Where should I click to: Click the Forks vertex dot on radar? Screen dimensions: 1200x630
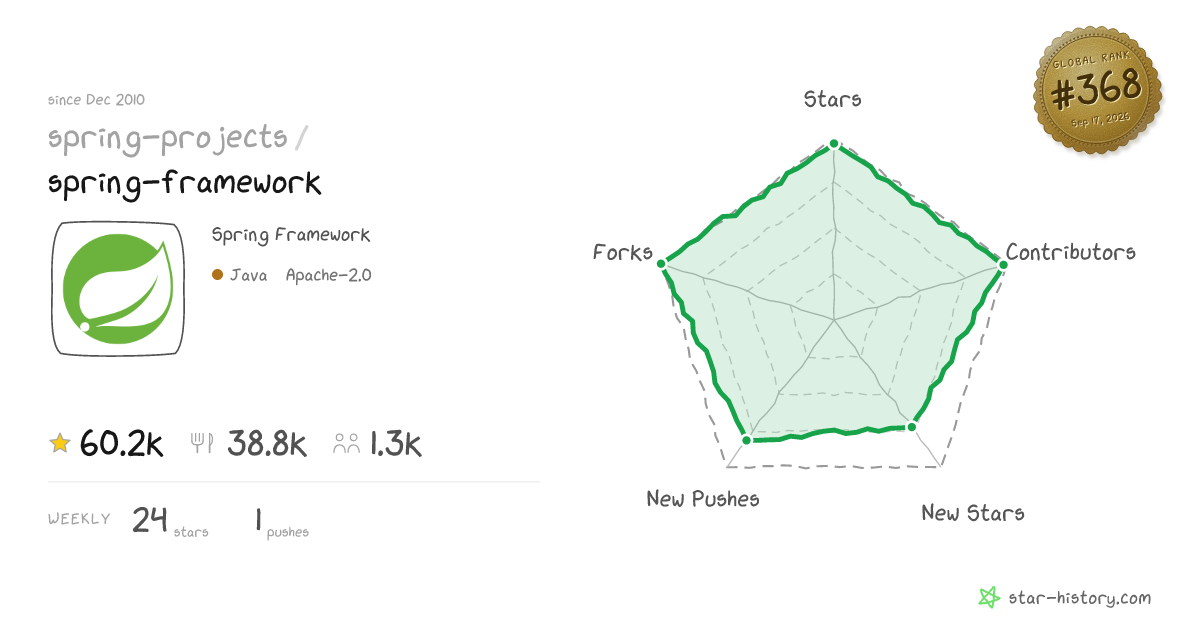click(662, 264)
